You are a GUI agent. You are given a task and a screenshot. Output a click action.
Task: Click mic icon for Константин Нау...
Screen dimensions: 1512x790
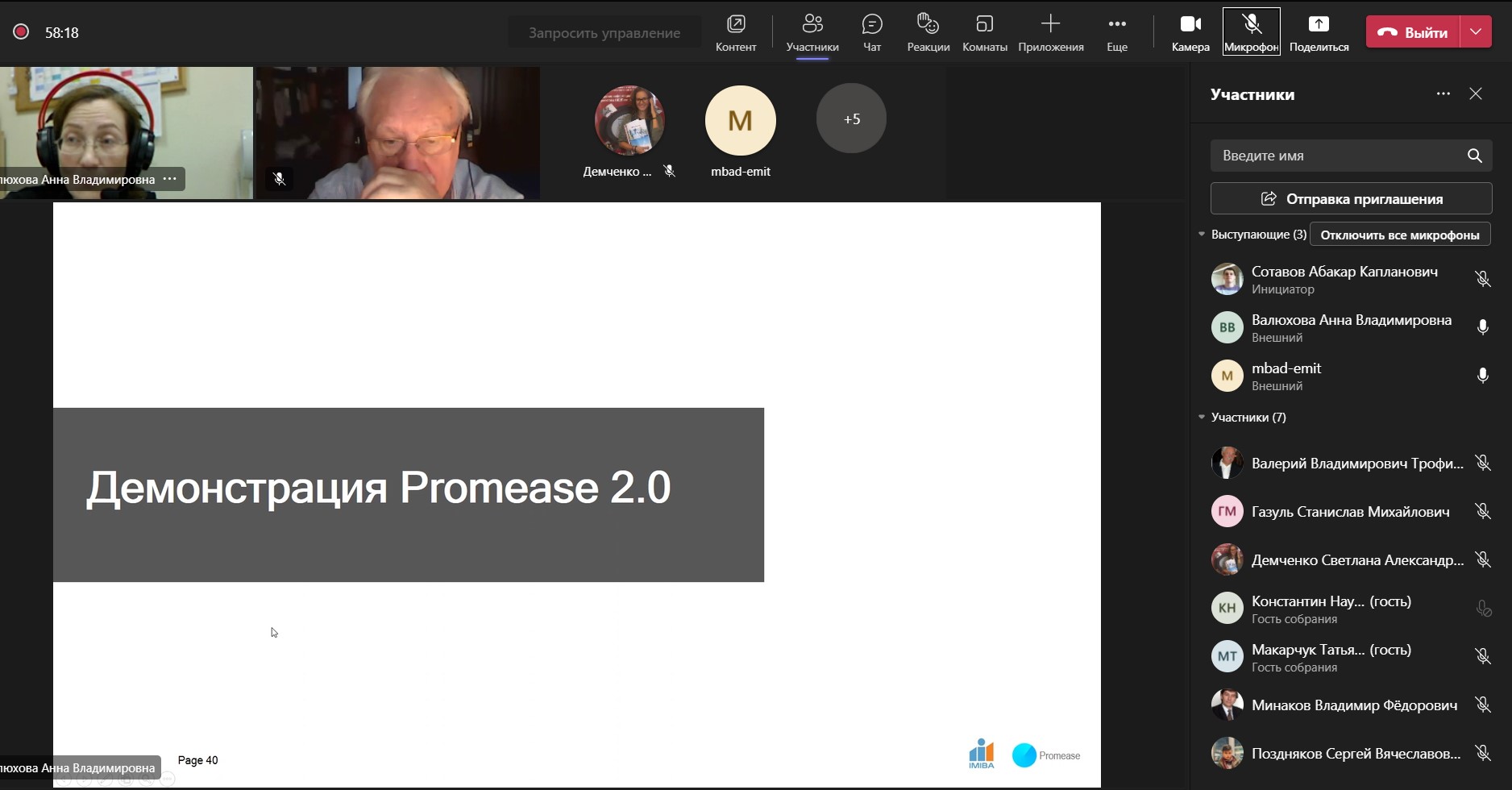coord(1482,609)
